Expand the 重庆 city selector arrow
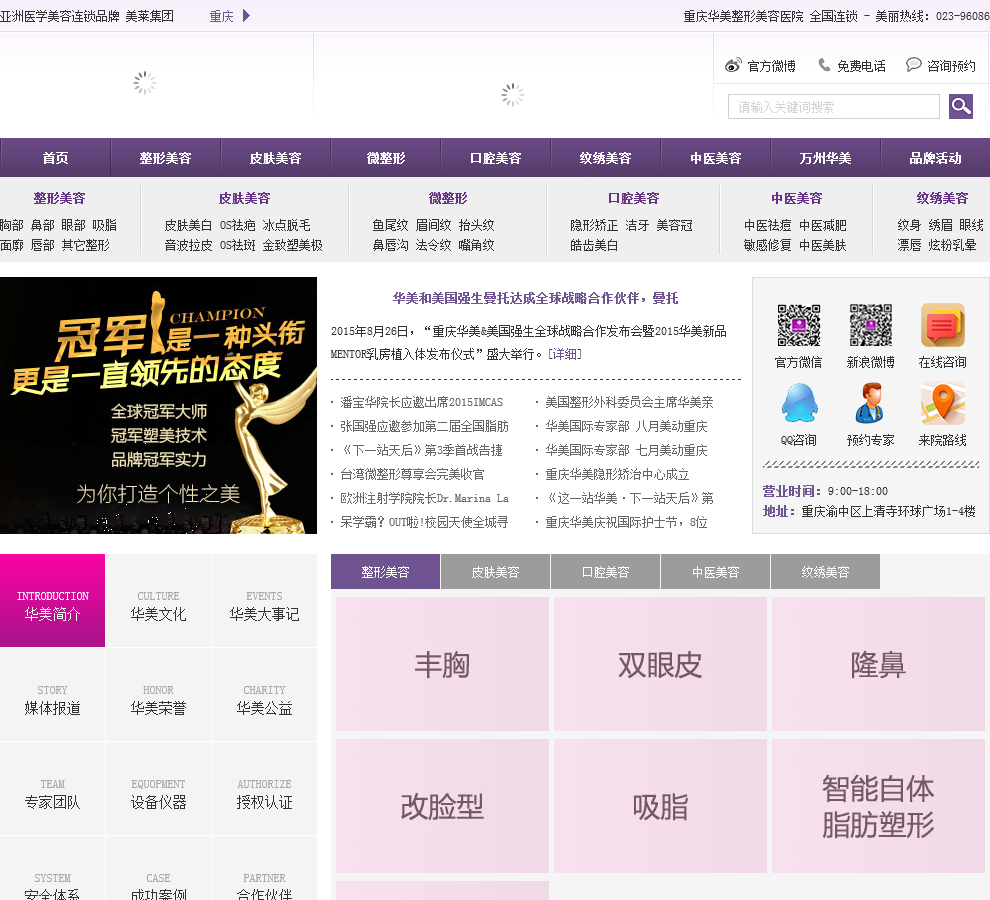Image resolution: width=990 pixels, height=900 pixels. click(246, 16)
